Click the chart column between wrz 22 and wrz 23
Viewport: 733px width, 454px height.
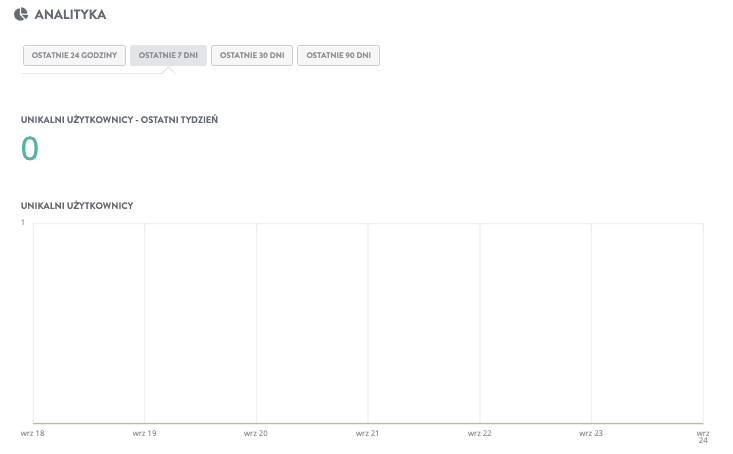pos(535,322)
